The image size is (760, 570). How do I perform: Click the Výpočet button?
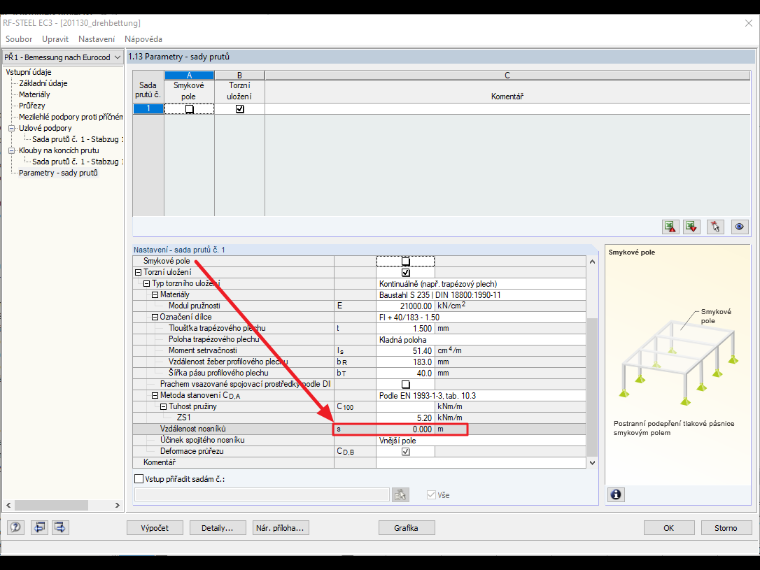point(155,528)
